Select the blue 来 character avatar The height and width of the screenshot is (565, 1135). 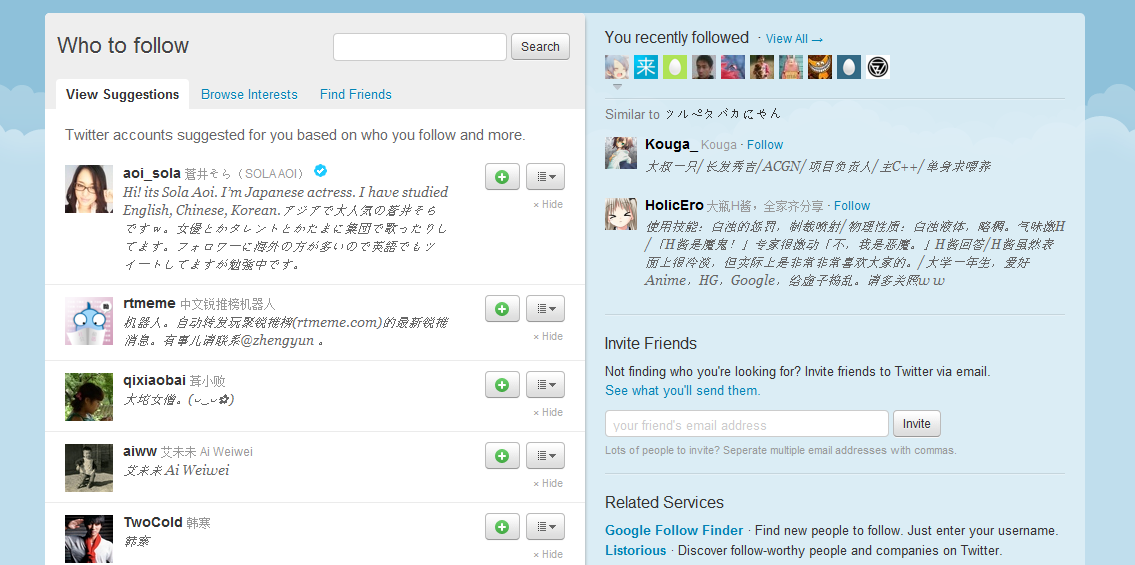click(x=646, y=67)
